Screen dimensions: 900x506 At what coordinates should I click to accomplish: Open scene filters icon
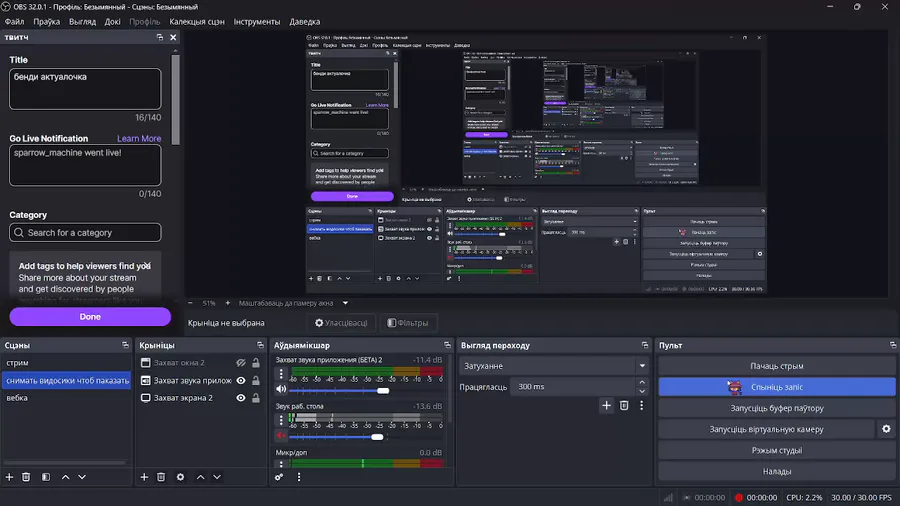click(46, 477)
